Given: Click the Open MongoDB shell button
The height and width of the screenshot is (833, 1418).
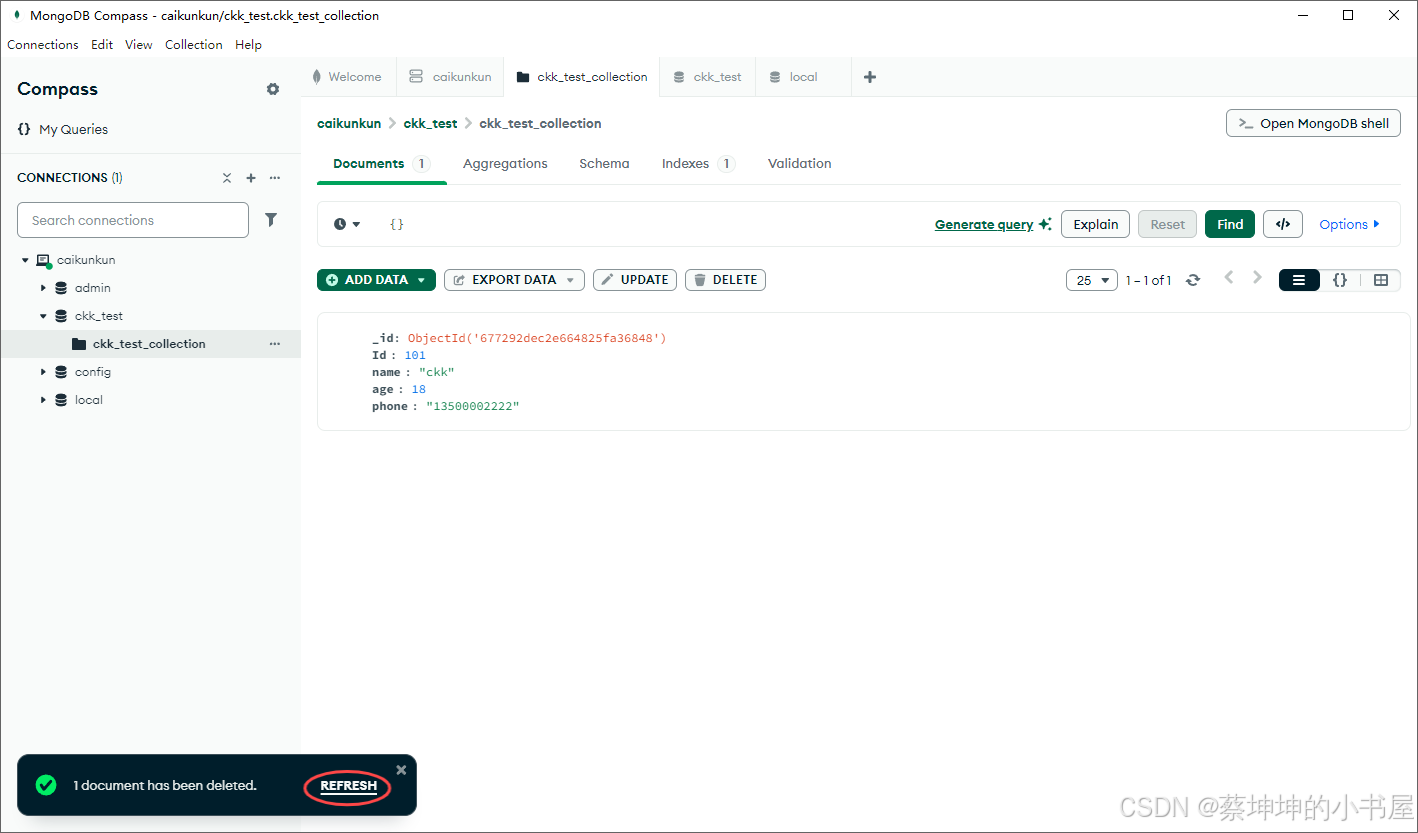Looking at the screenshot, I should point(1312,123).
